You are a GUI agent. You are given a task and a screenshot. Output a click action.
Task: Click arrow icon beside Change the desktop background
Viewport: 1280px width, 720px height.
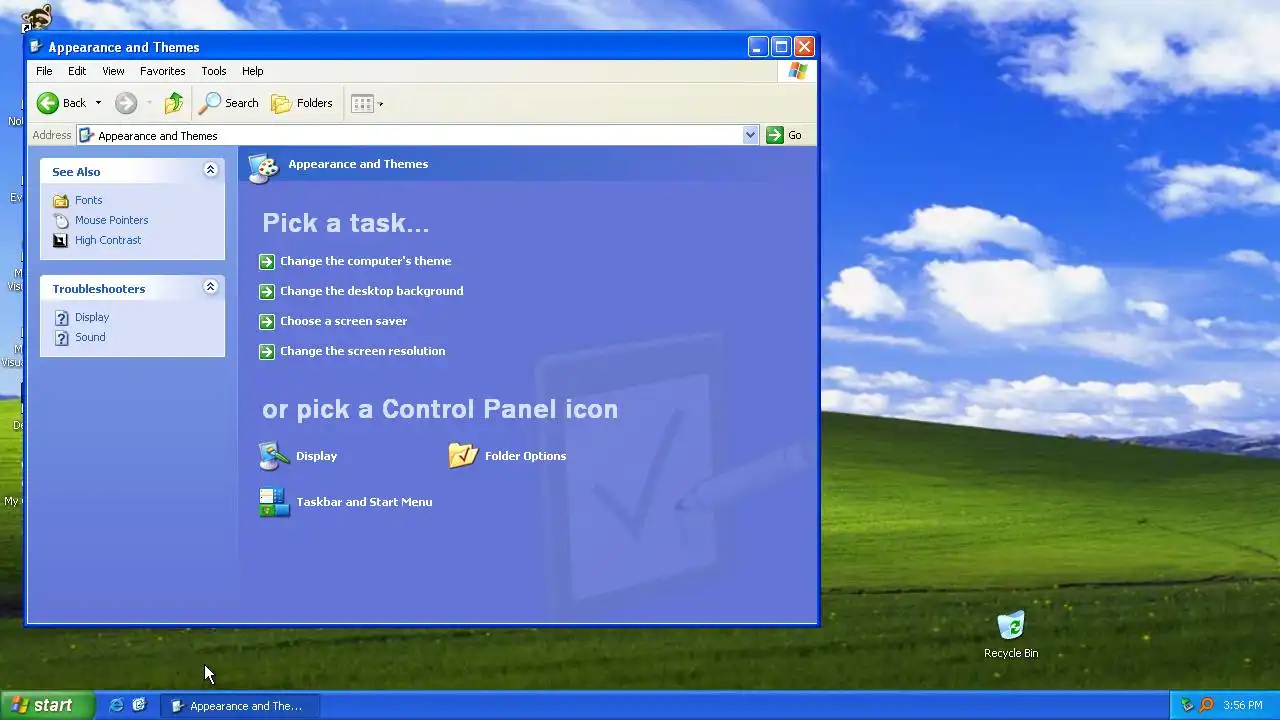pyautogui.click(x=266, y=291)
